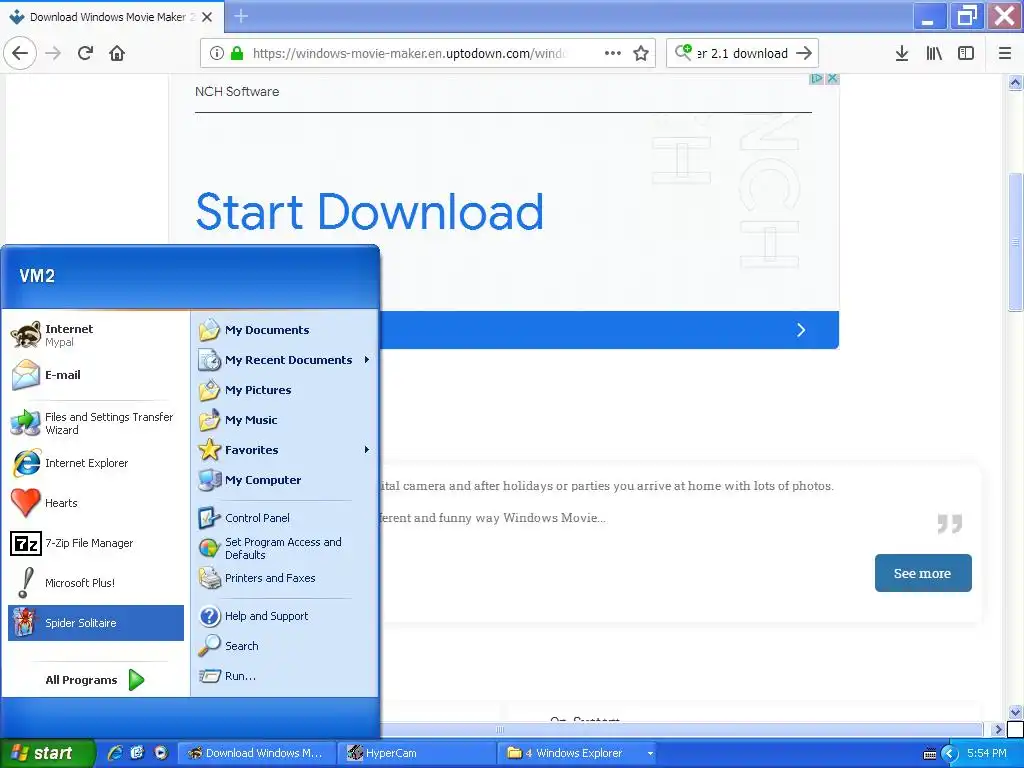Open the library bookshelf icon

coord(934,53)
